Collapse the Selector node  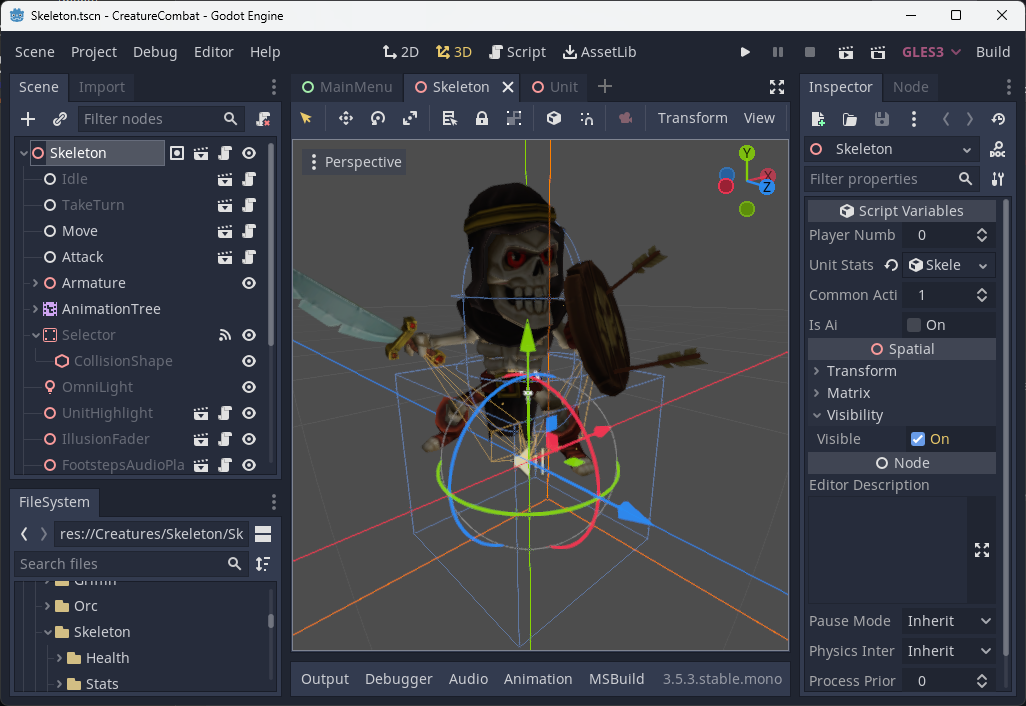tap(35, 335)
